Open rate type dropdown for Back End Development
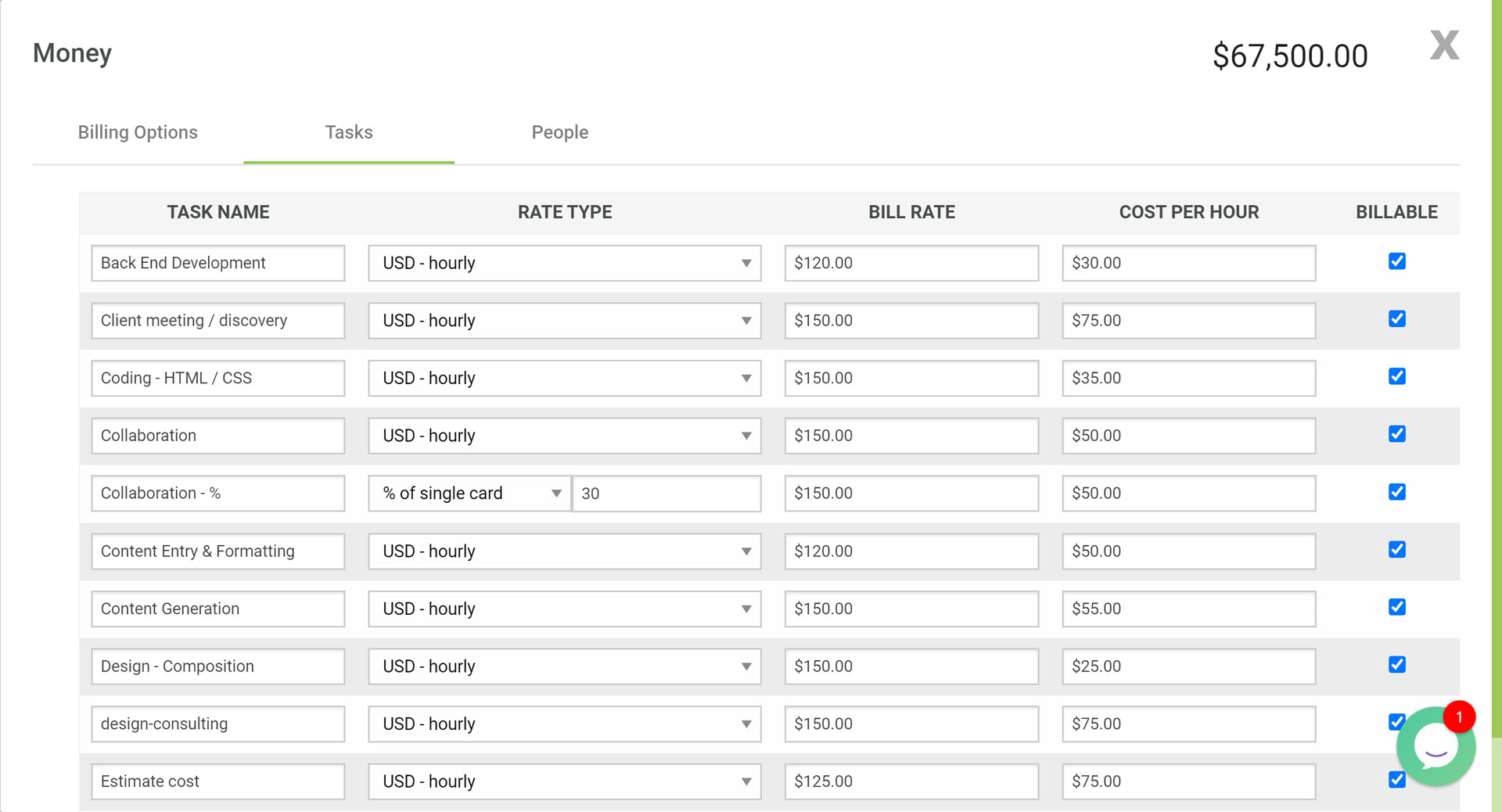 coord(564,263)
